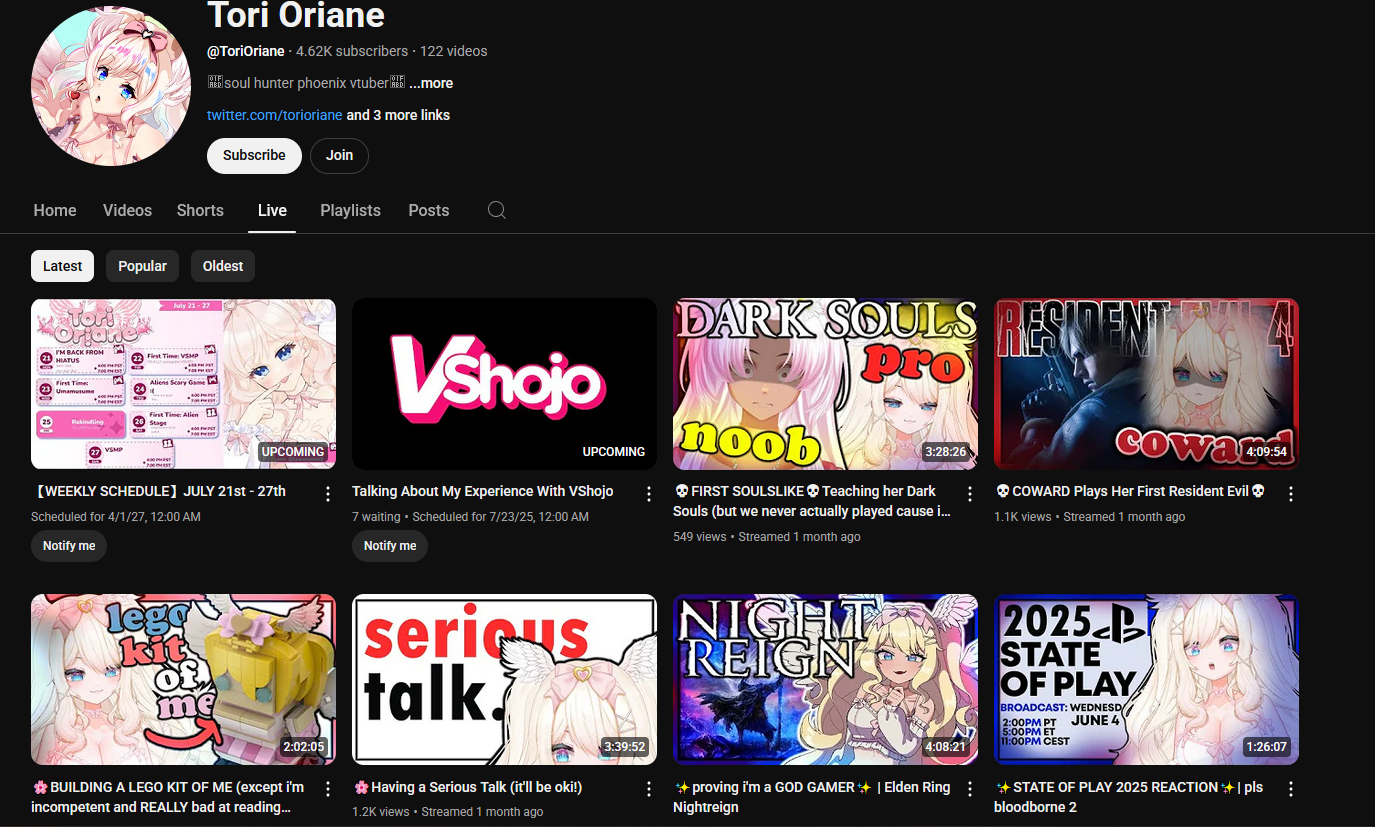Viewport: 1375px width, 827px height.
Task: Click Notify me under WEEKLY SCHEDULE
Action: [69, 546]
